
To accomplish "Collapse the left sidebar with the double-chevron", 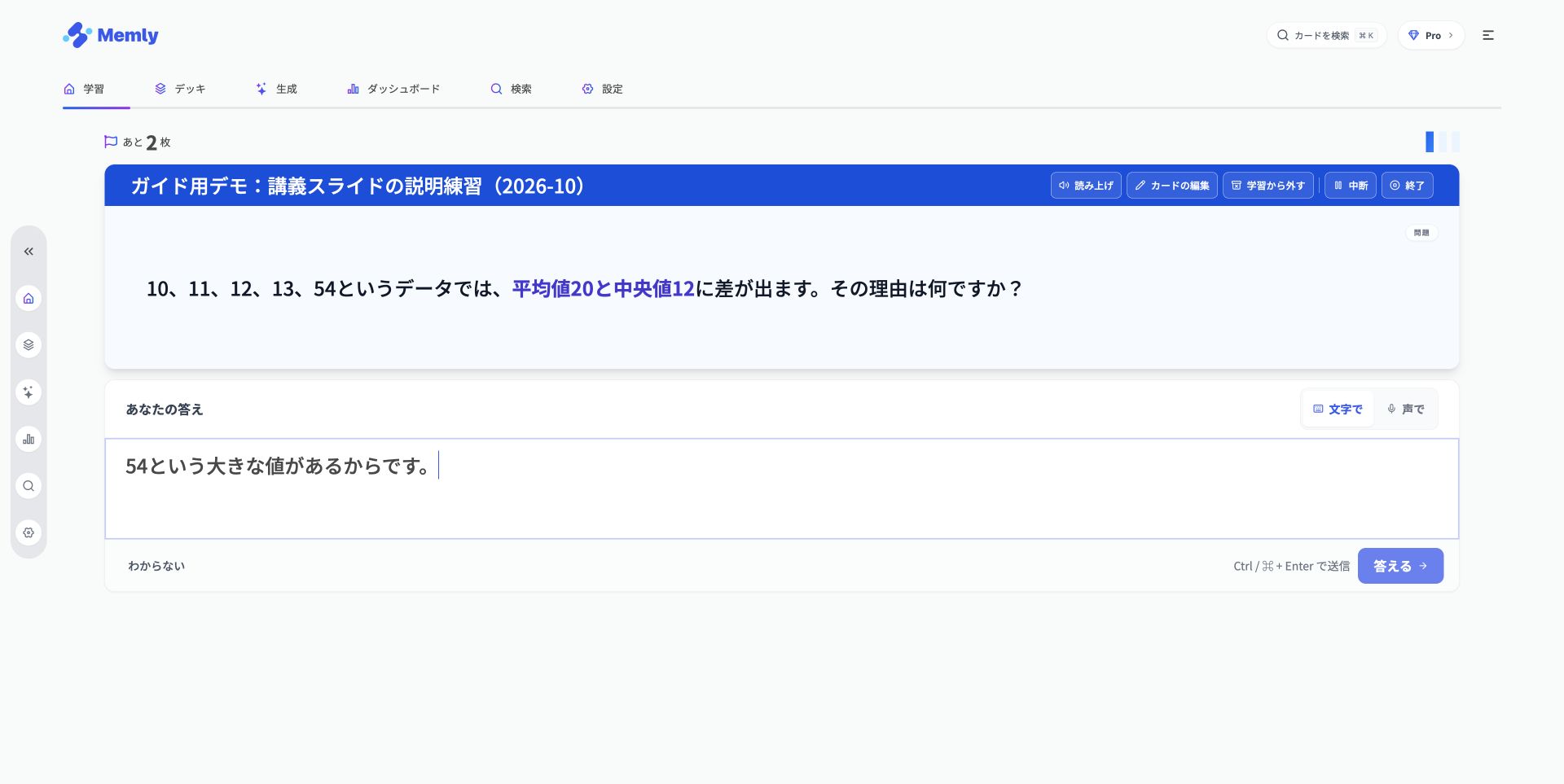I will click(29, 252).
